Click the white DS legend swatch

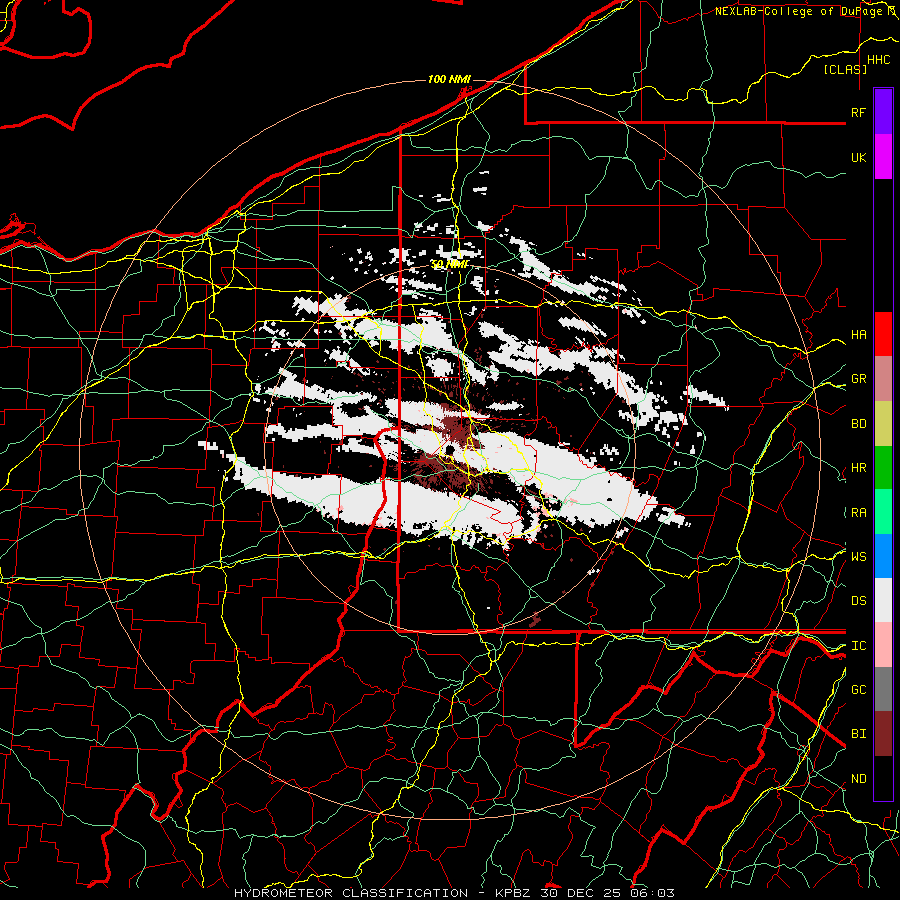[x=883, y=600]
